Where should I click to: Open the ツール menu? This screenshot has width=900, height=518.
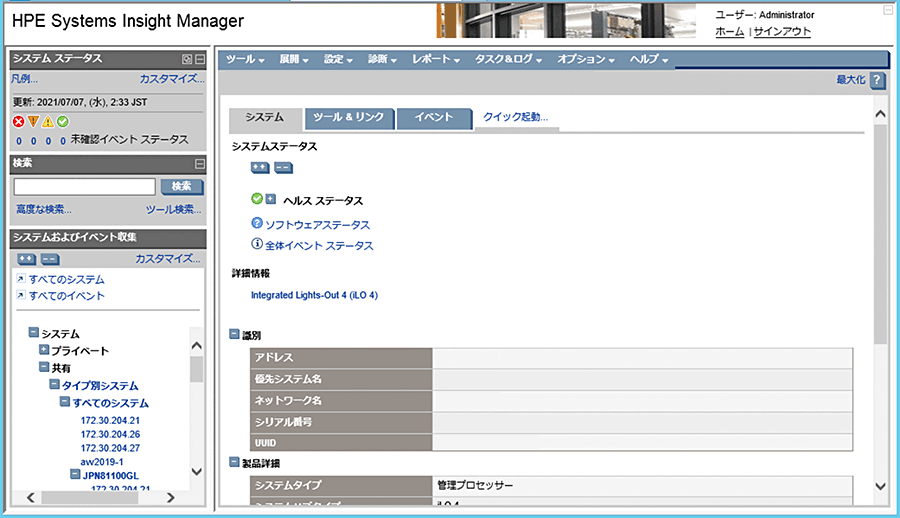[x=245, y=59]
